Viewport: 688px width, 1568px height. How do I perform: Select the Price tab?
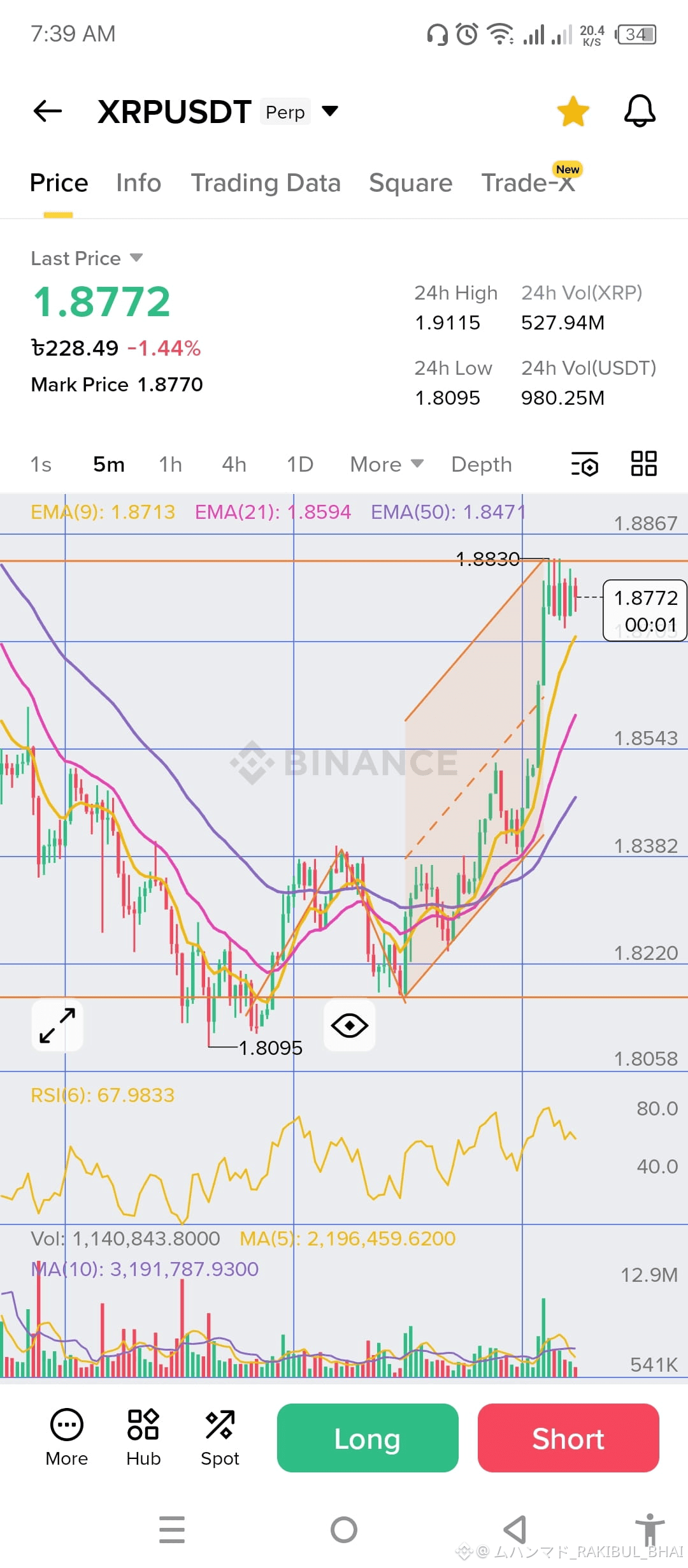[59, 183]
